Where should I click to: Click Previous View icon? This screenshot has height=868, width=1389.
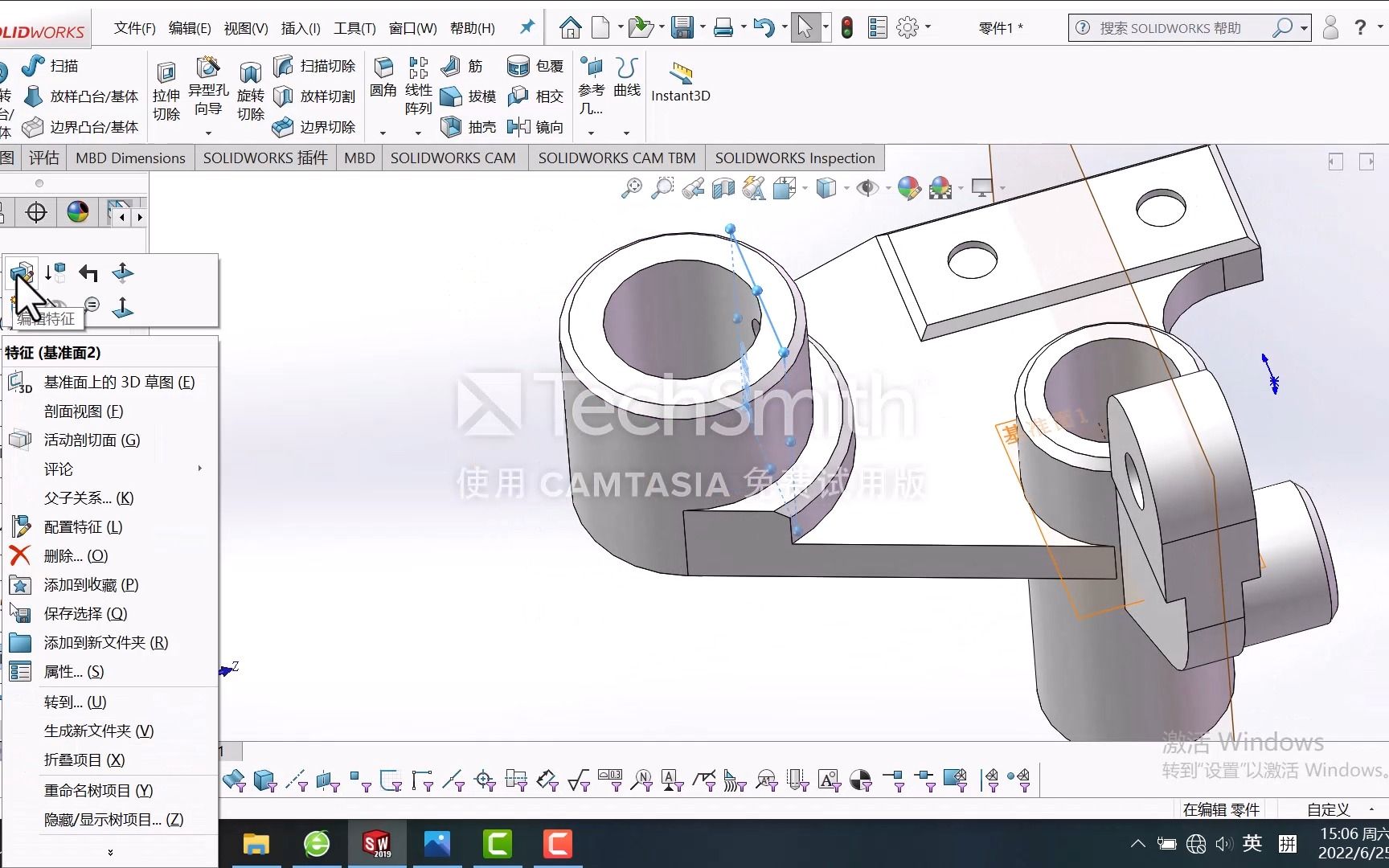tap(693, 189)
